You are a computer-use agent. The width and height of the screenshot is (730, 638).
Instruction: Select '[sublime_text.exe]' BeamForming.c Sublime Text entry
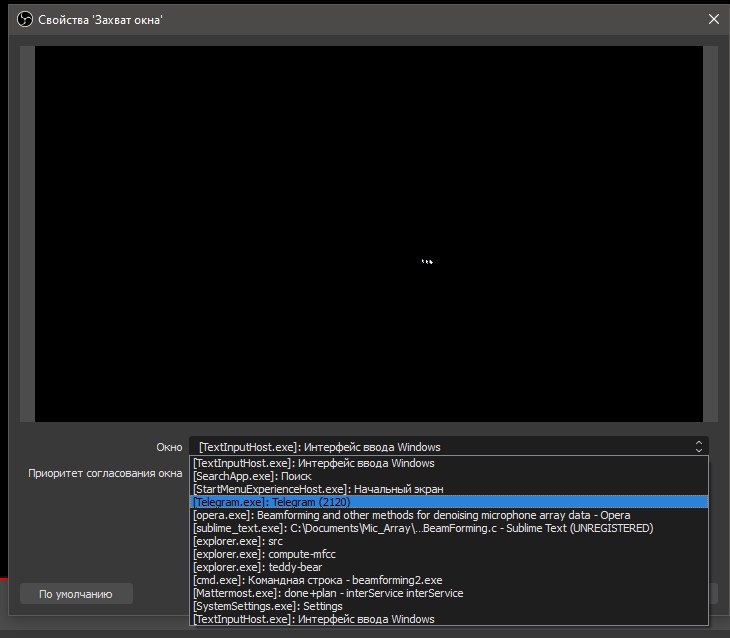(449, 528)
